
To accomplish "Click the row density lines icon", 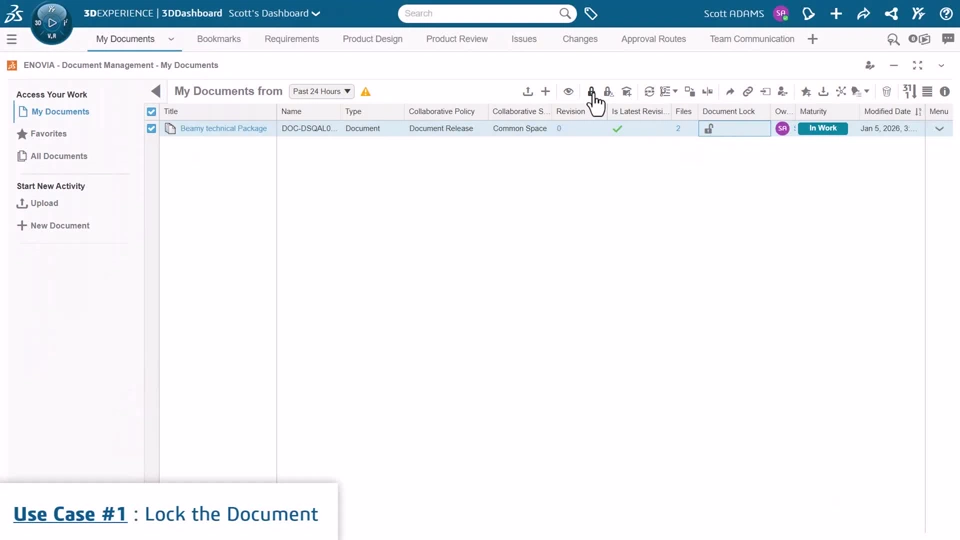I will tap(928, 91).
